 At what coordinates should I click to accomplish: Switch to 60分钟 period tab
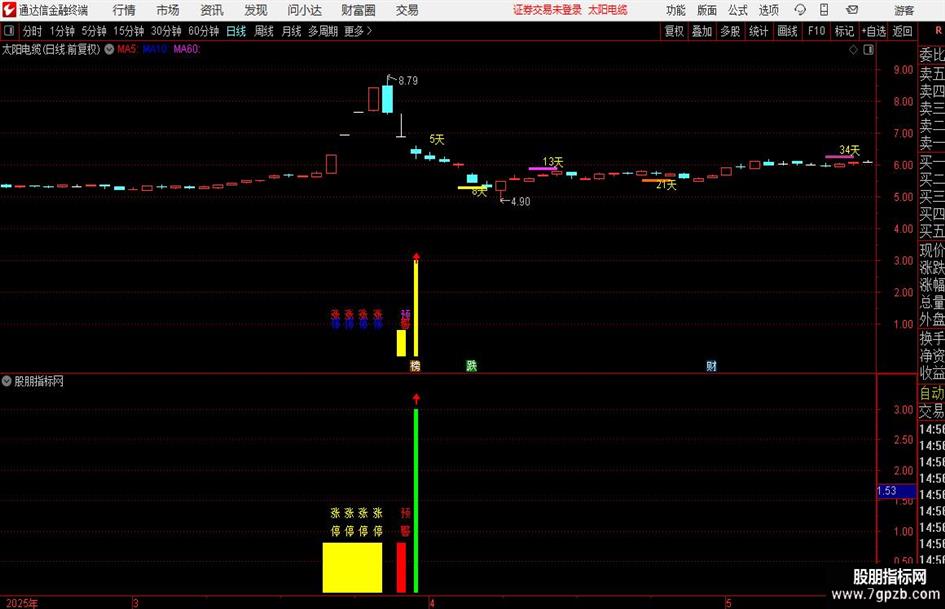pyautogui.click(x=203, y=31)
